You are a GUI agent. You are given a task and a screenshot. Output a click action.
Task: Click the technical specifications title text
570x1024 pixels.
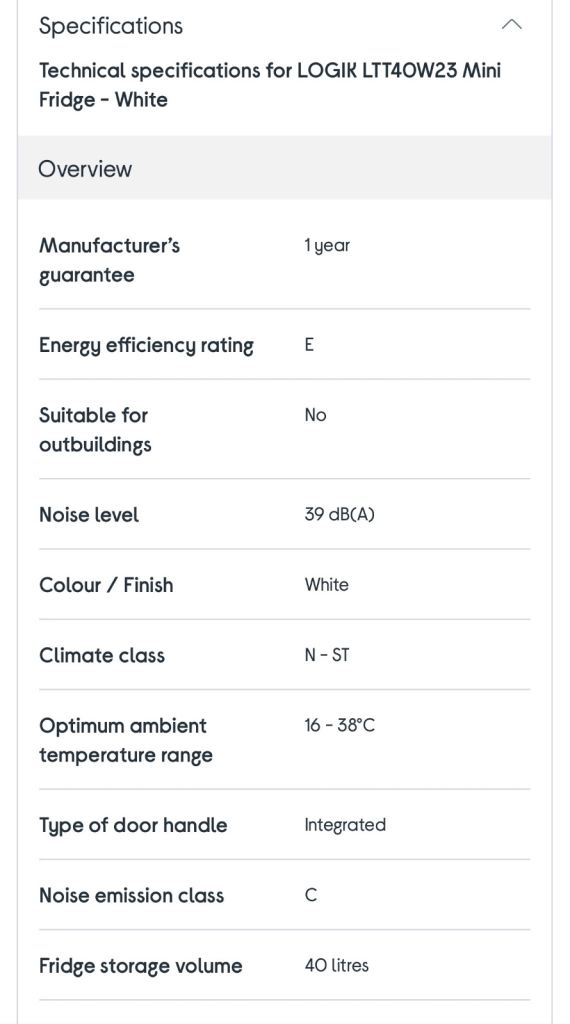pos(270,85)
